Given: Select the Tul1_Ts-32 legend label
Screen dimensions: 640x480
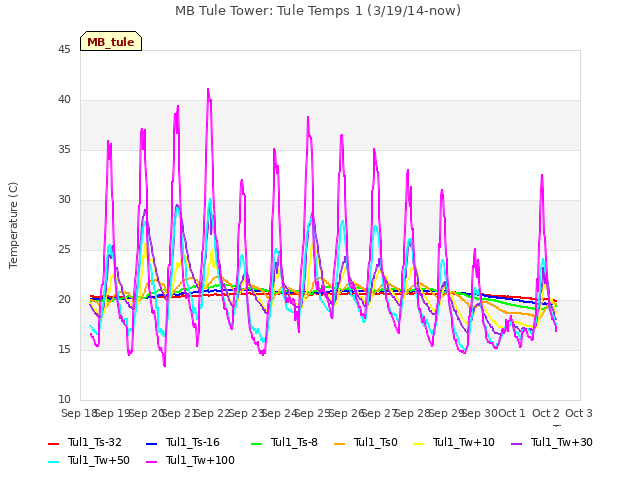Looking at the screenshot, I should [95, 442].
